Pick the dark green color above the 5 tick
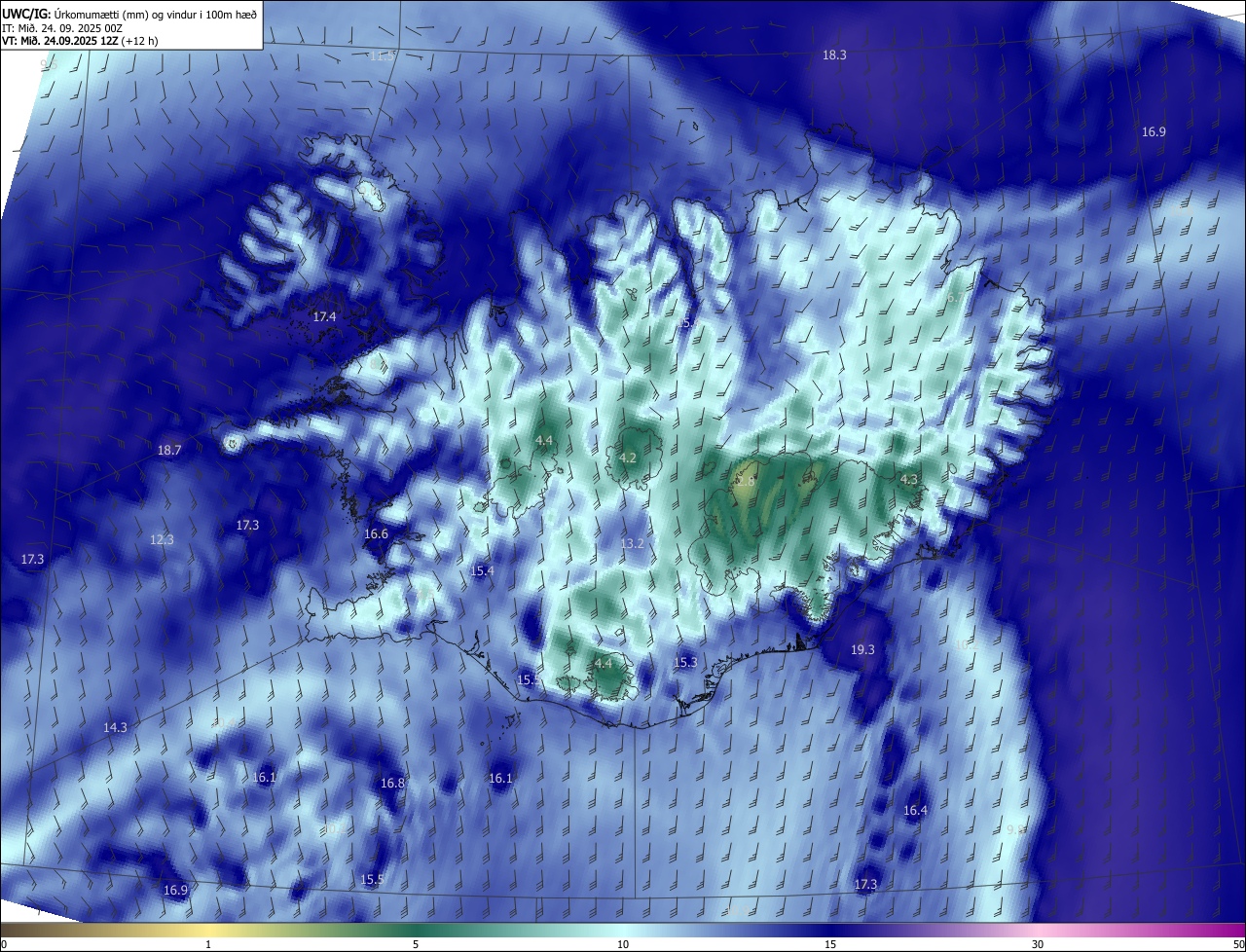 pos(416,930)
